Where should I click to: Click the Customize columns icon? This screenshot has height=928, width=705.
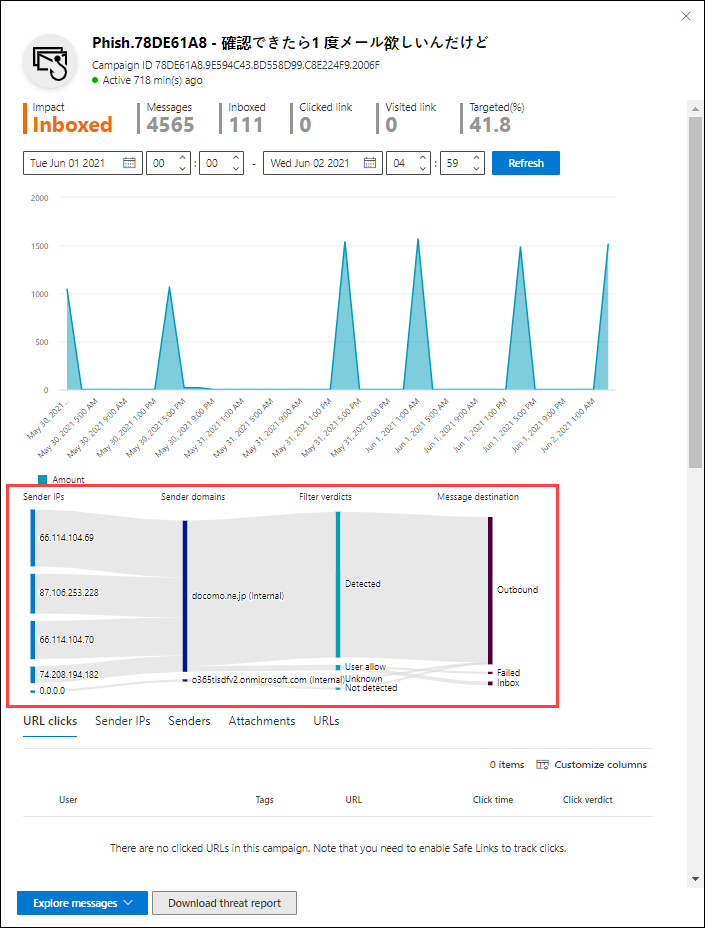(x=542, y=765)
